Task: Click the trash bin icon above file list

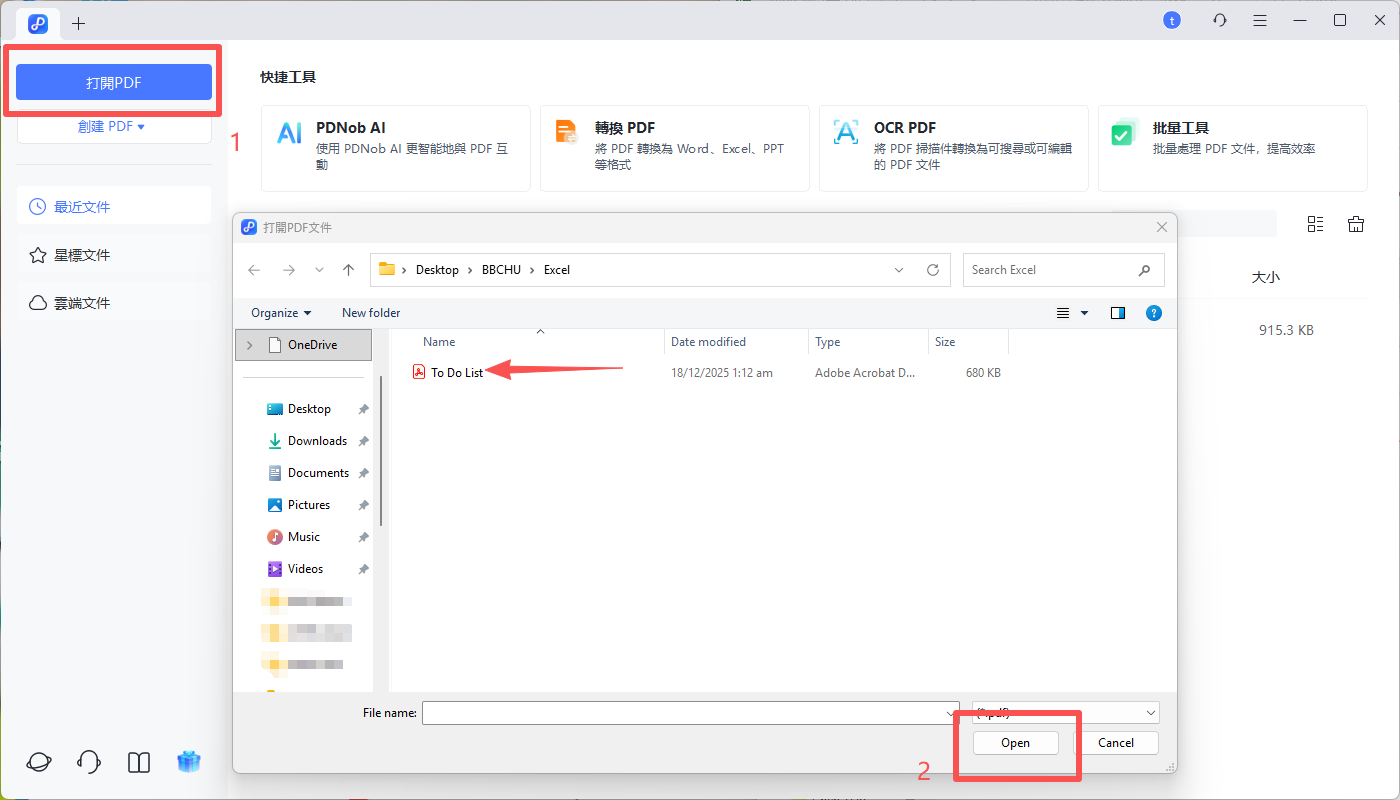Action: pyautogui.click(x=1356, y=224)
